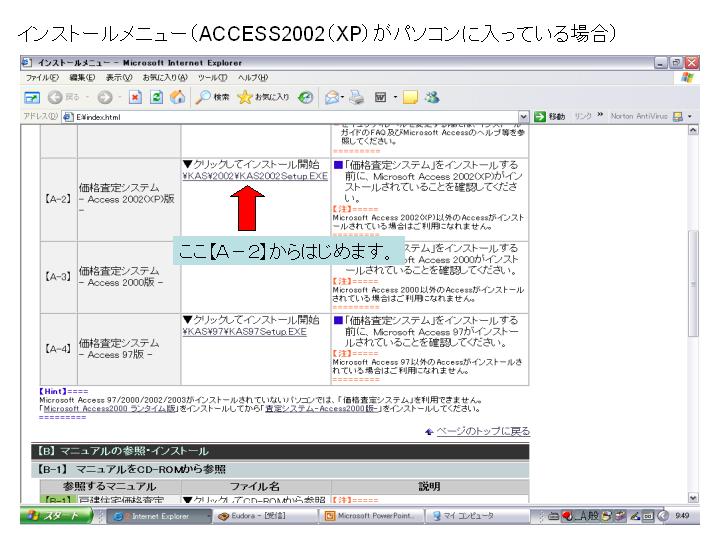The width and height of the screenshot is (720, 540).
Task: Open ヘルプ(H) menu
Action: click(x=253, y=78)
